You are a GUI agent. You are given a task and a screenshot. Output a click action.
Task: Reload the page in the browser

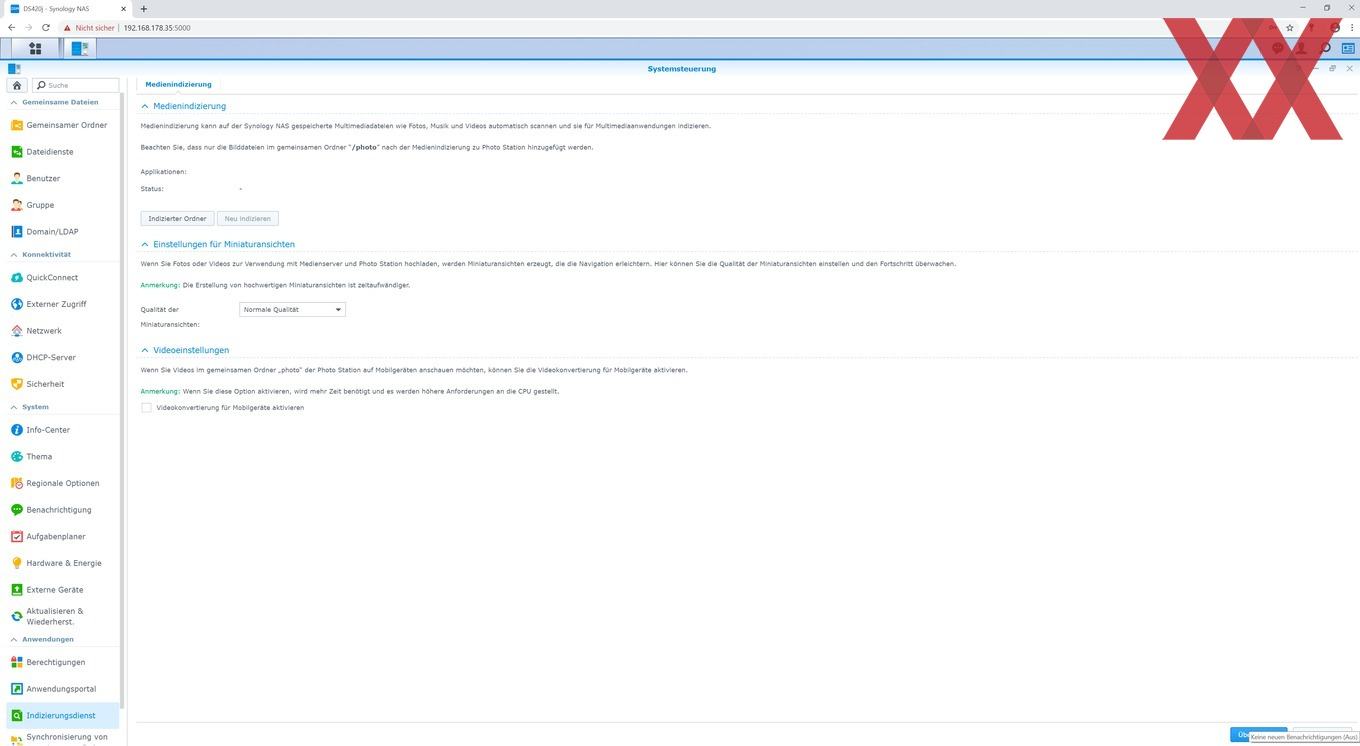click(x=46, y=28)
